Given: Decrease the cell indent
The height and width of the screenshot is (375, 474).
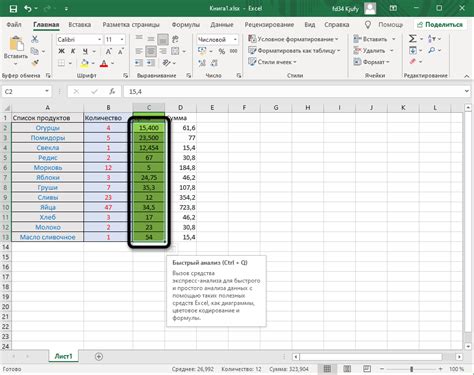Looking at the screenshot, I should click(139, 63).
